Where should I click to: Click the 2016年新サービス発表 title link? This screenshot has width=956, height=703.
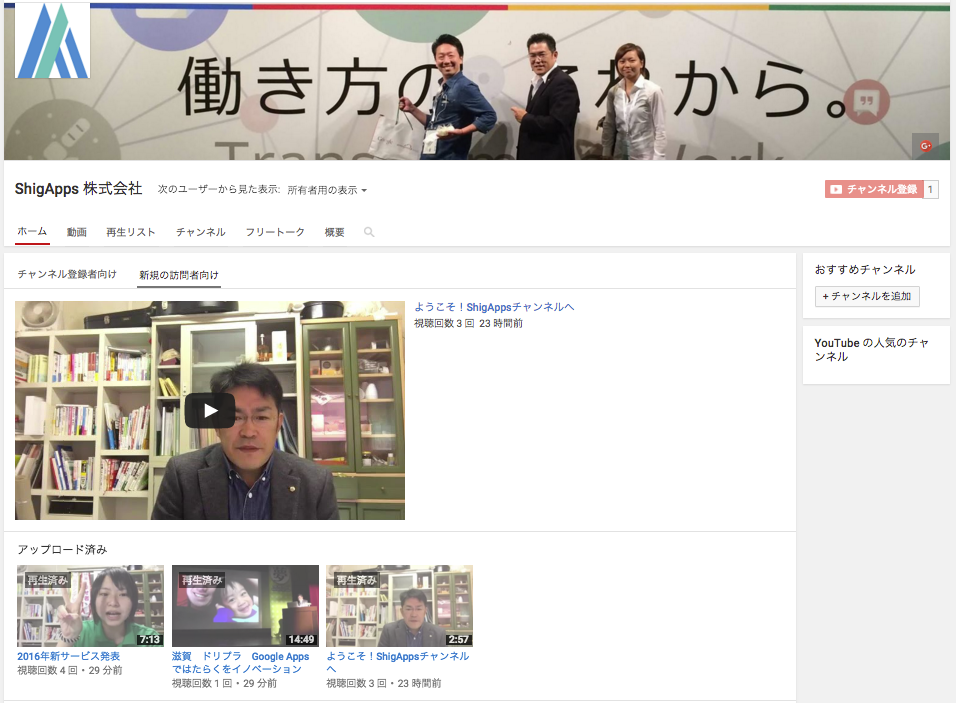click(x=69, y=656)
